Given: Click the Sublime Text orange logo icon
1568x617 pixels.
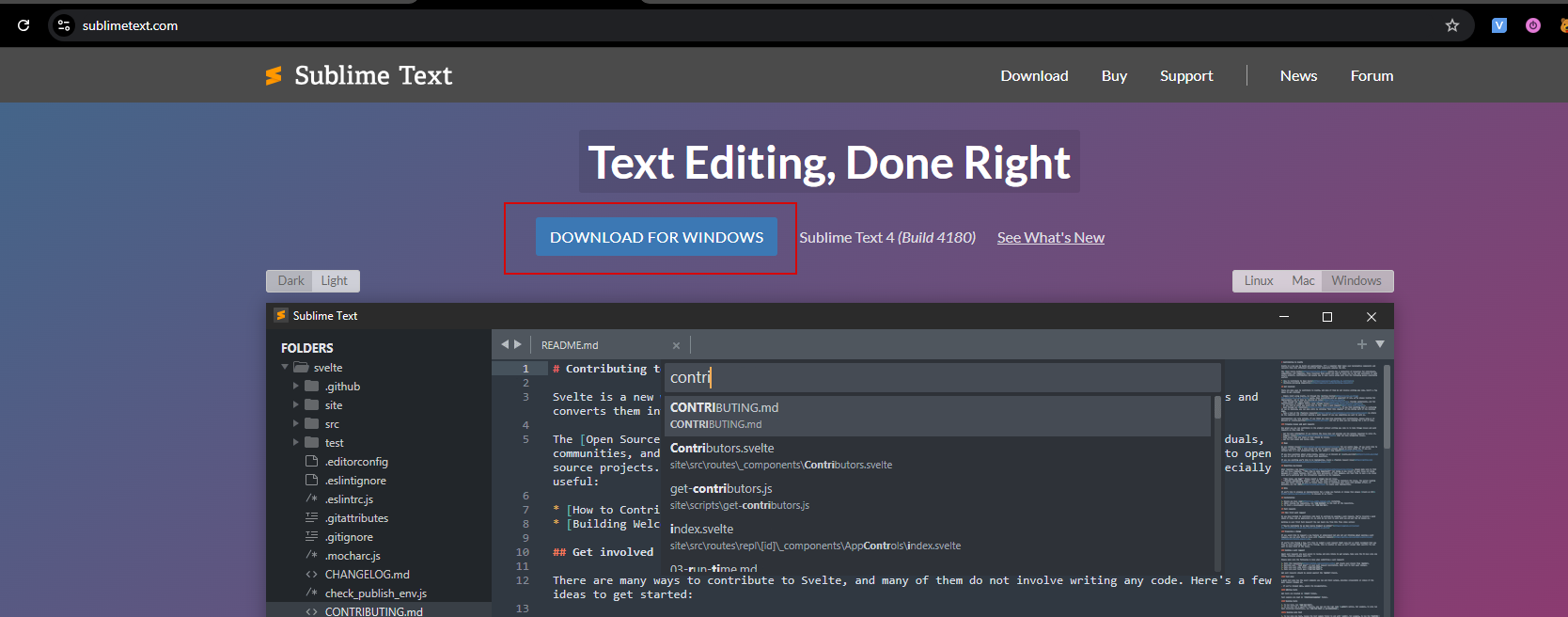Looking at the screenshot, I should point(274,75).
